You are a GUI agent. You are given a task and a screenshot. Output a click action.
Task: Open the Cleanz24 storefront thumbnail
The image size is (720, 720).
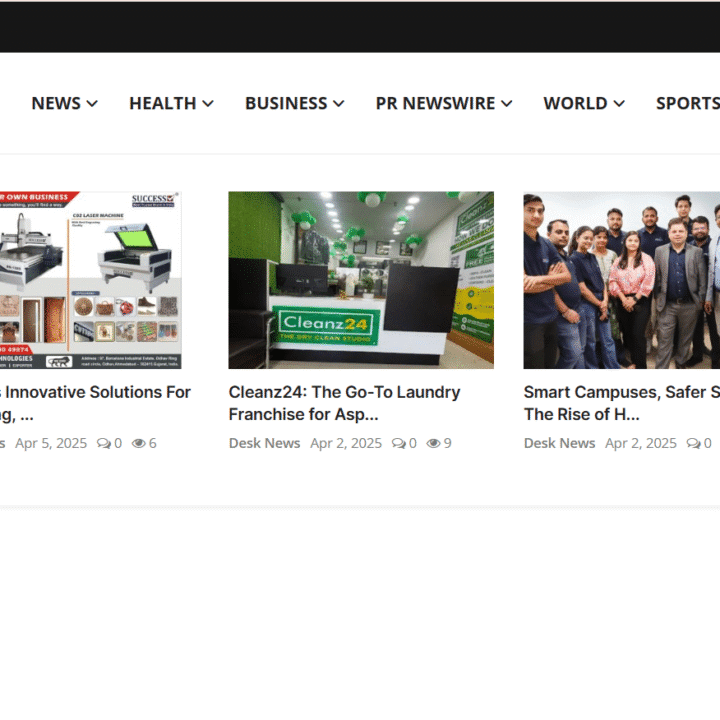[361, 280]
